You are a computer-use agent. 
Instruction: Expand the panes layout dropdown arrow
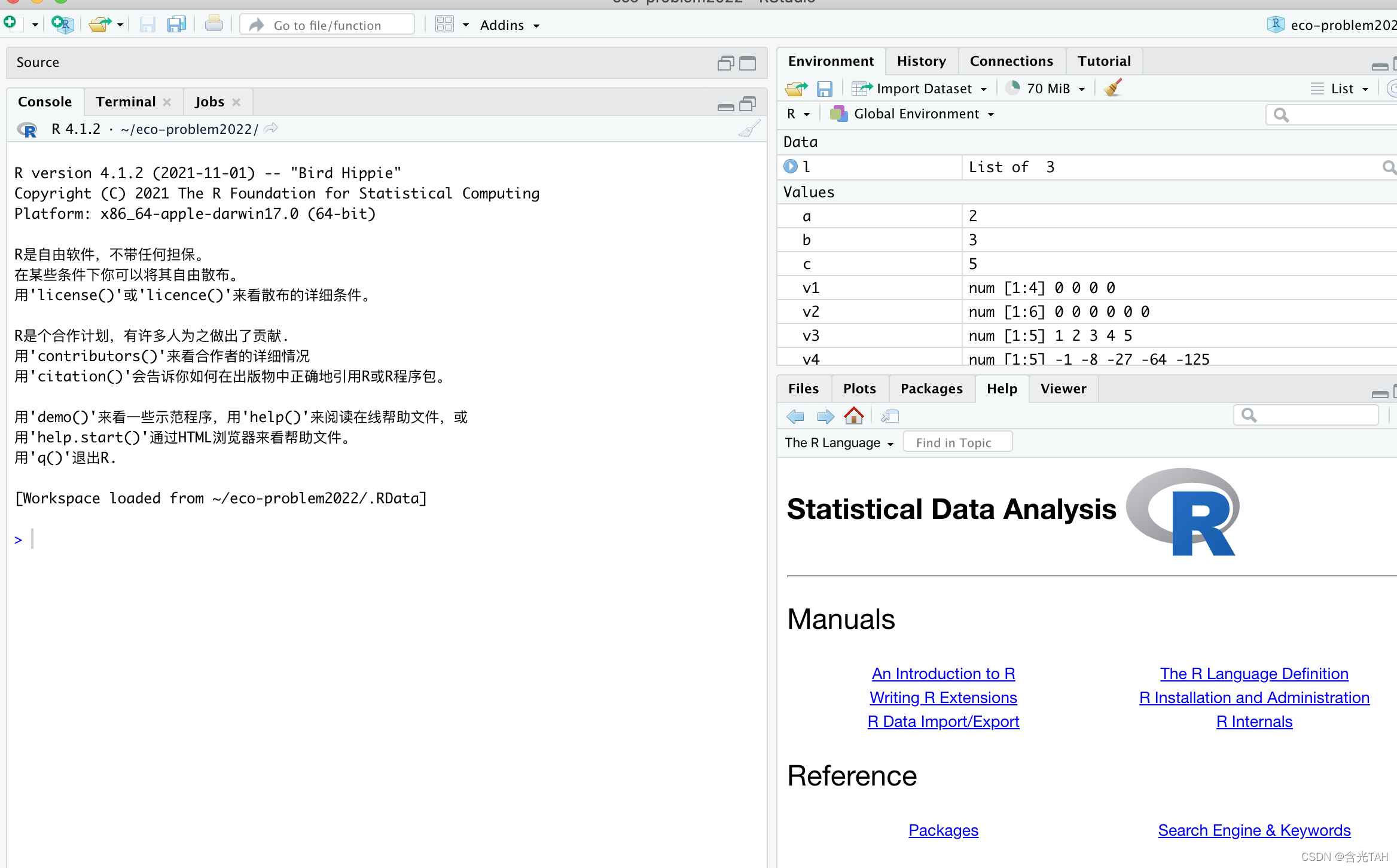coord(465,25)
